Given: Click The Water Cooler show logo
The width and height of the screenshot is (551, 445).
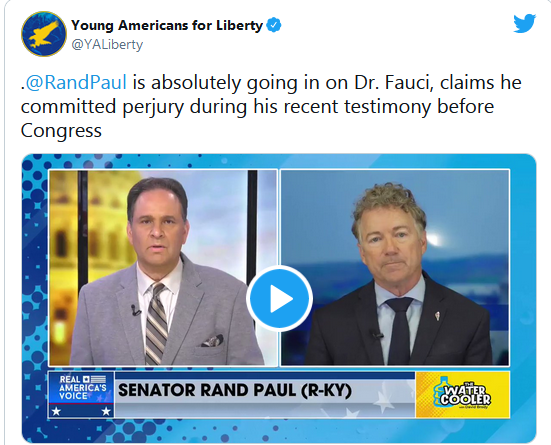Looking at the screenshot, I should tap(462, 394).
